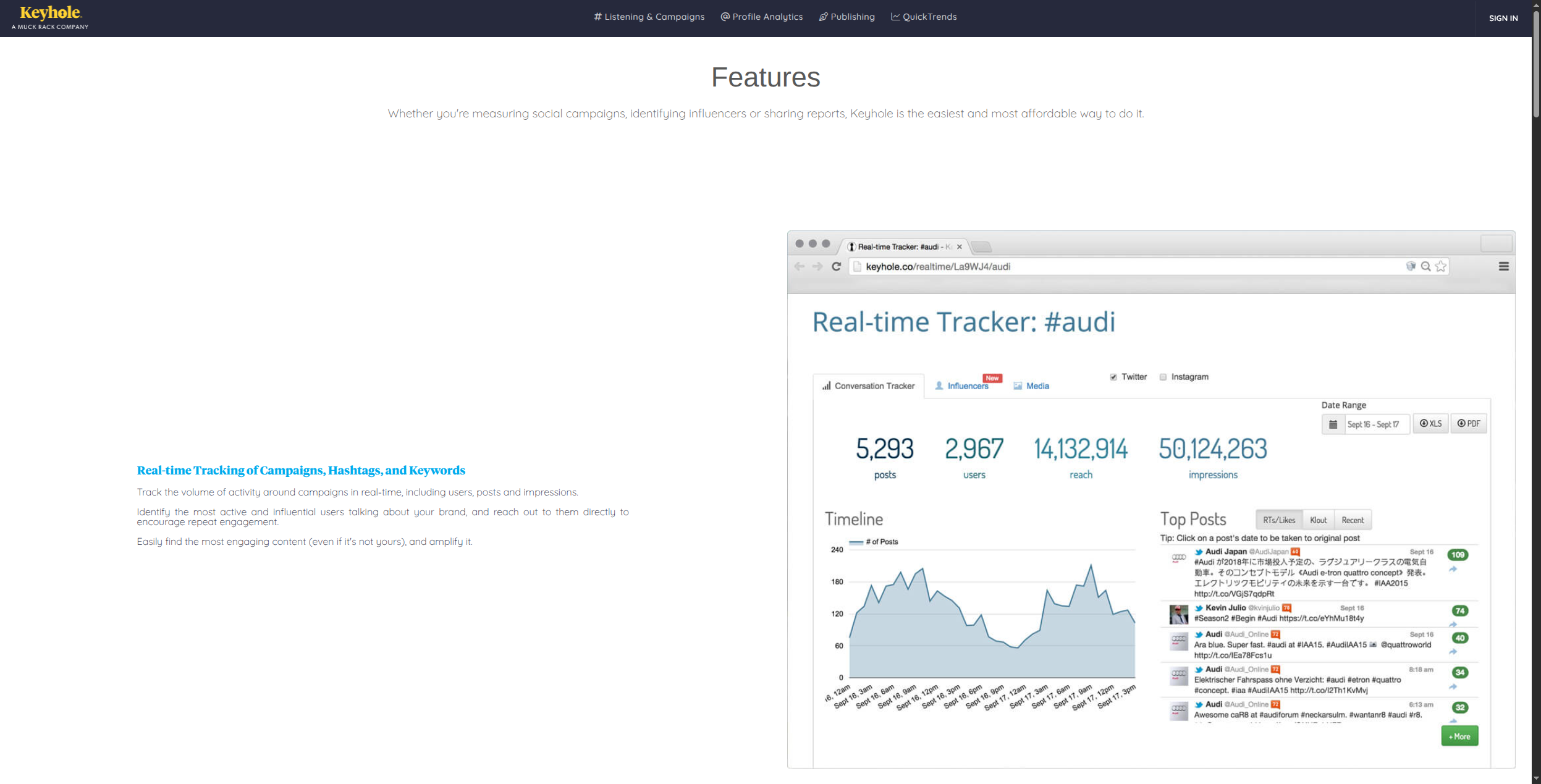Close the Real-time Tracker browser tab

959,247
